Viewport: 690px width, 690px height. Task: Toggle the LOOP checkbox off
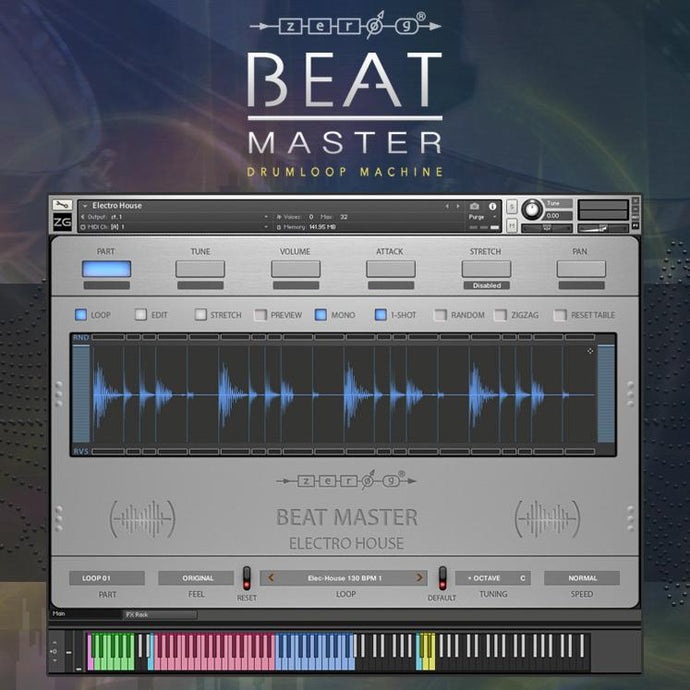point(81,315)
